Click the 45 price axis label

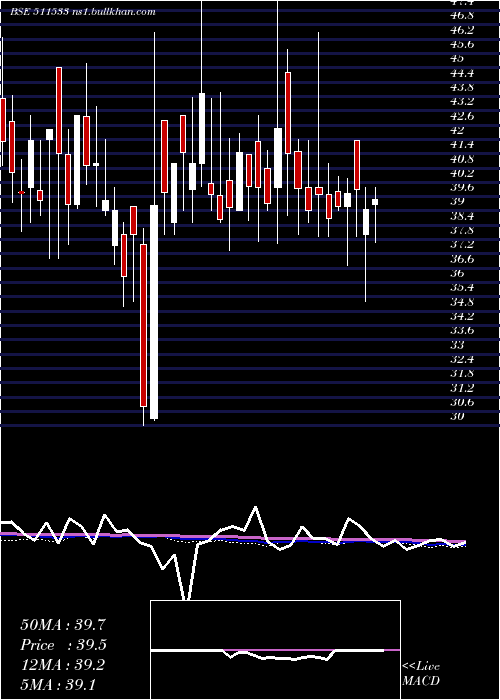[x=457, y=58]
